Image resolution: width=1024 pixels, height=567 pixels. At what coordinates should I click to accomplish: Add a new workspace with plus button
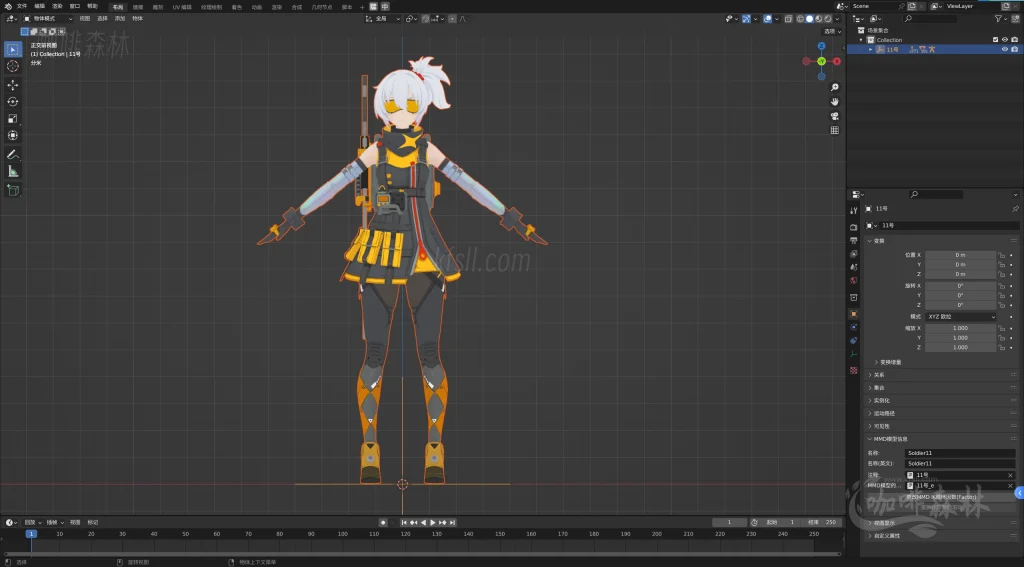pos(362,7)
